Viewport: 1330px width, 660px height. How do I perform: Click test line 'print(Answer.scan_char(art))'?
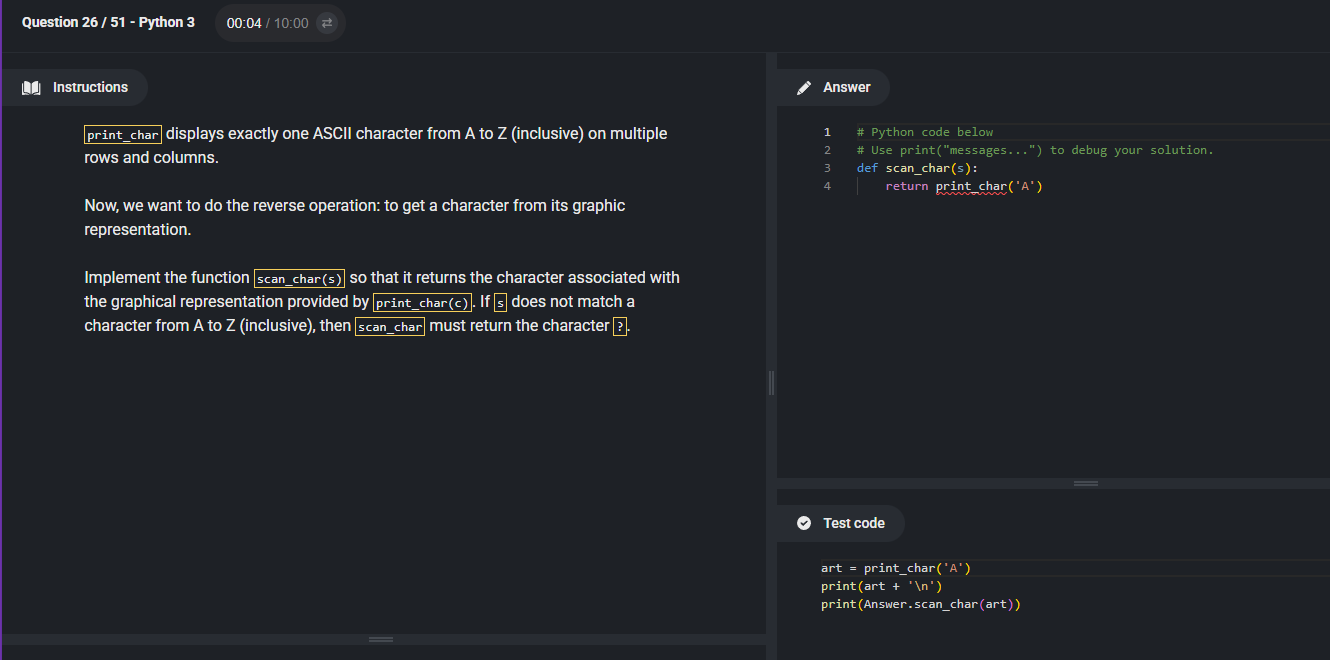point(920,604)
